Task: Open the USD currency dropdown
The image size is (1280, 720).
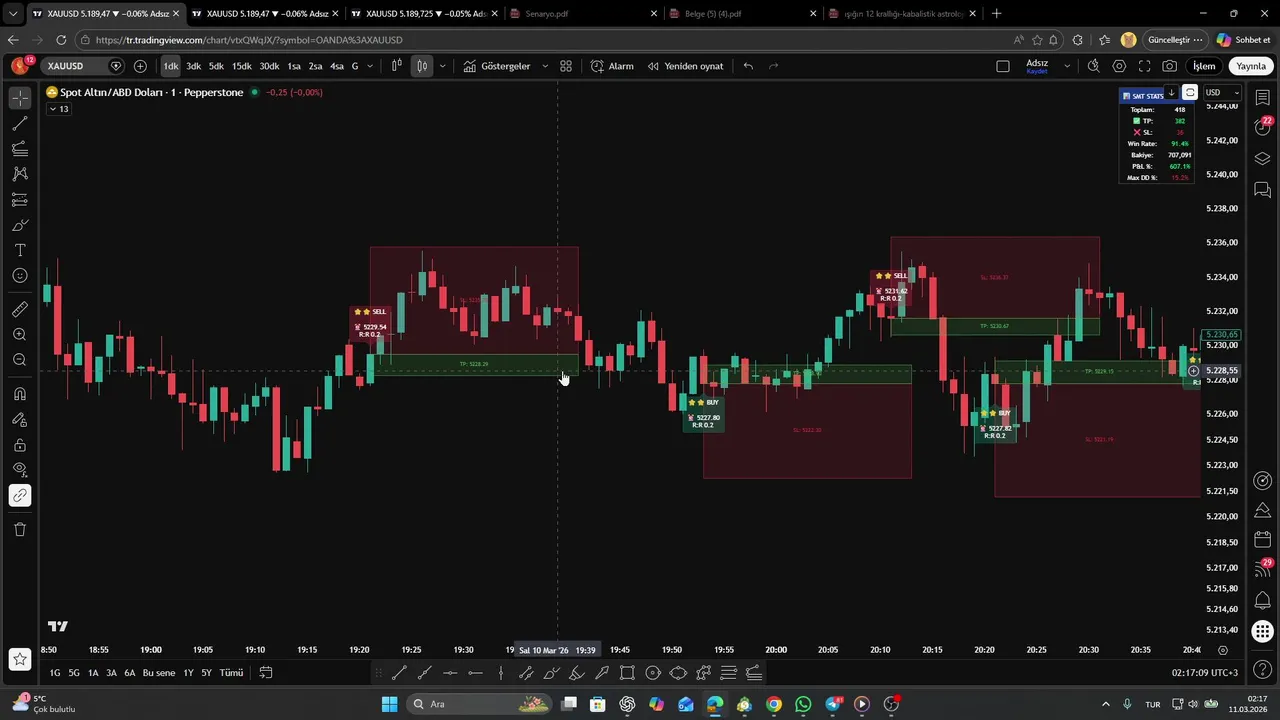Action: [1222, 93]
